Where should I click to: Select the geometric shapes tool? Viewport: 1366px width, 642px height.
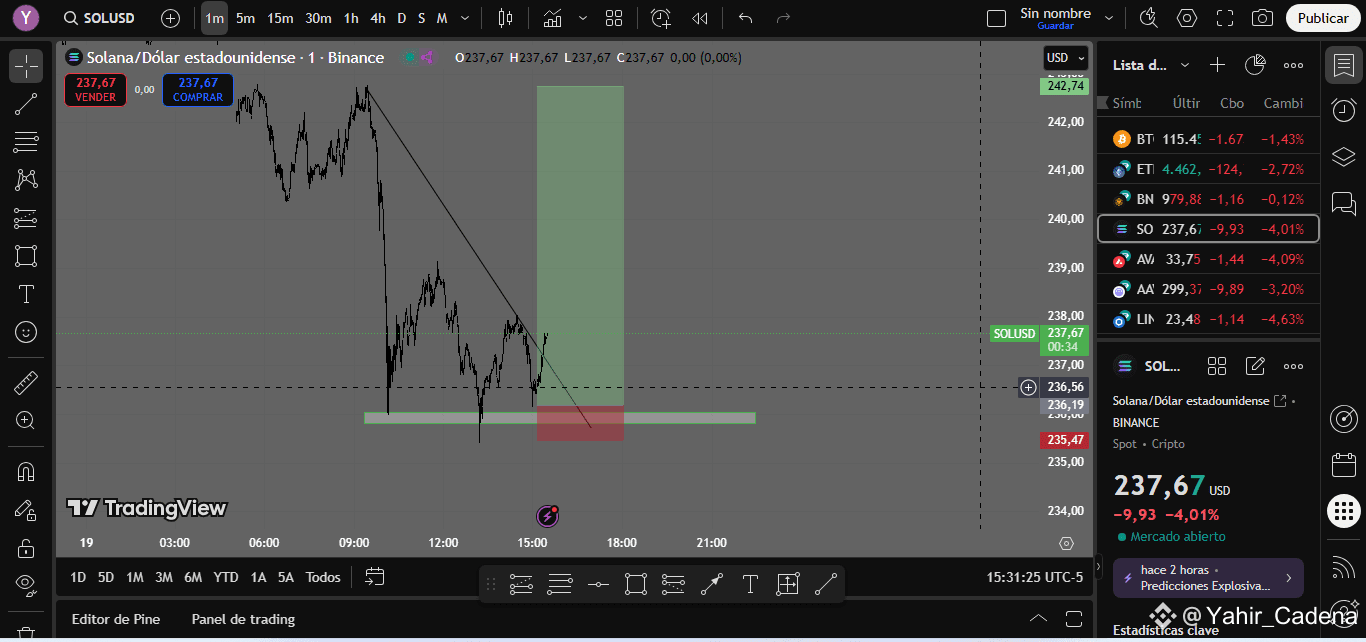coord(26,256)
